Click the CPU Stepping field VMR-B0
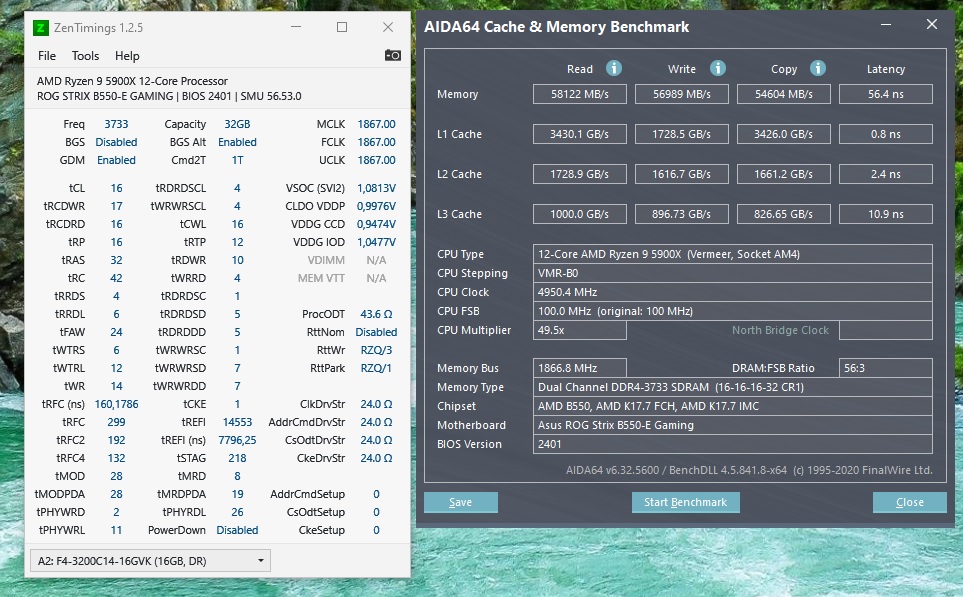 click(x=733, y=273)
